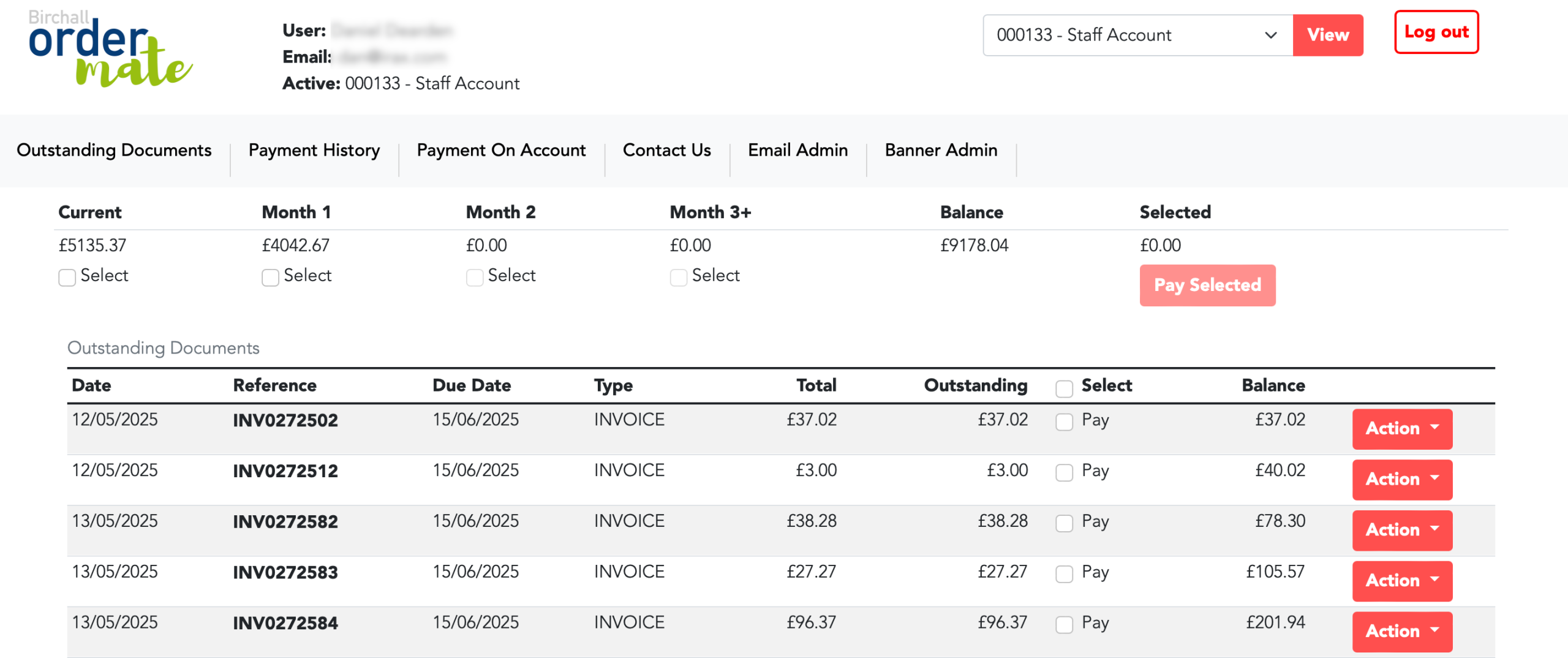Expand Action dropdown for INV0272512

1401,479
